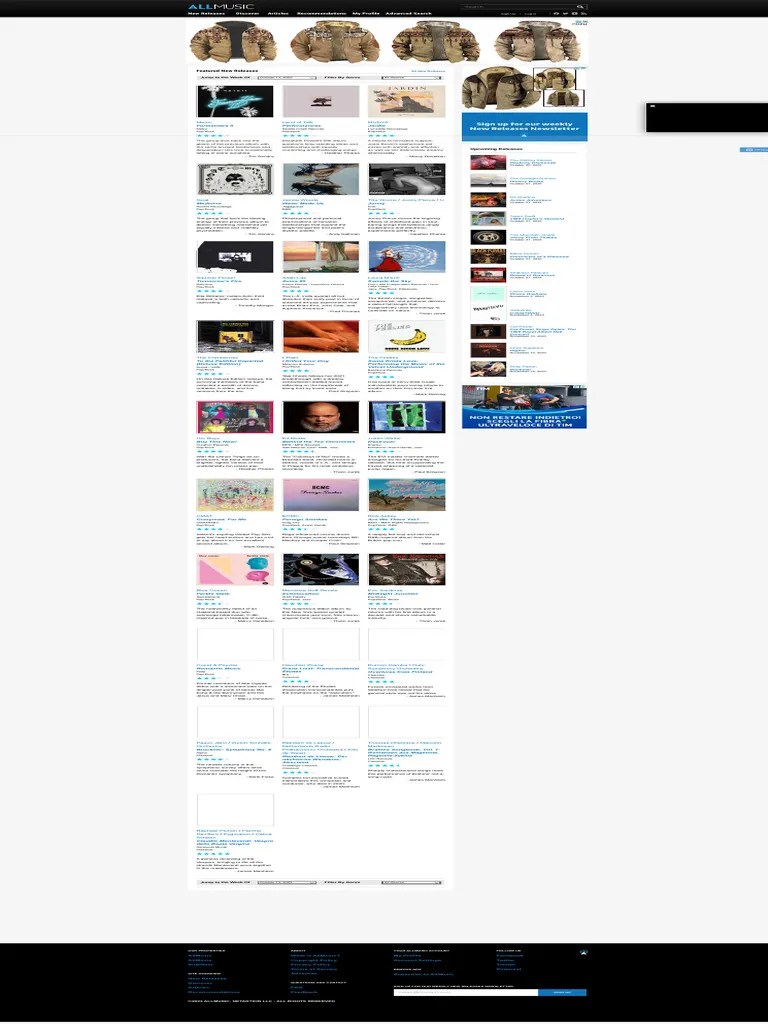Open What is AllMusic? footer link

click(315, 955)
